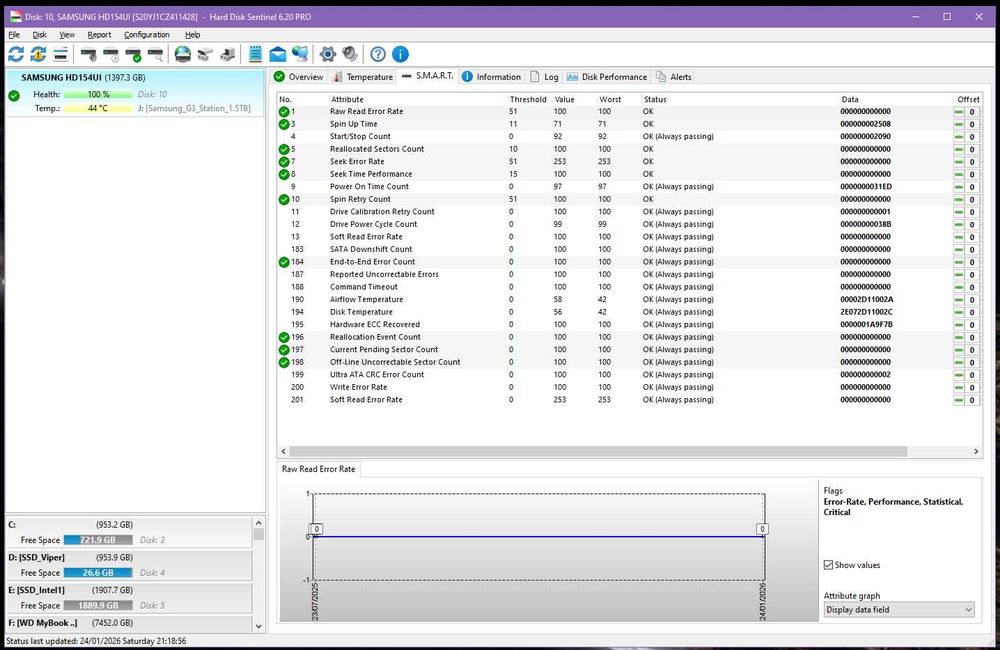Screen dimensions: 1000x650
Task: Switch to the Overview tab
Action: click(x=298, y=77)
